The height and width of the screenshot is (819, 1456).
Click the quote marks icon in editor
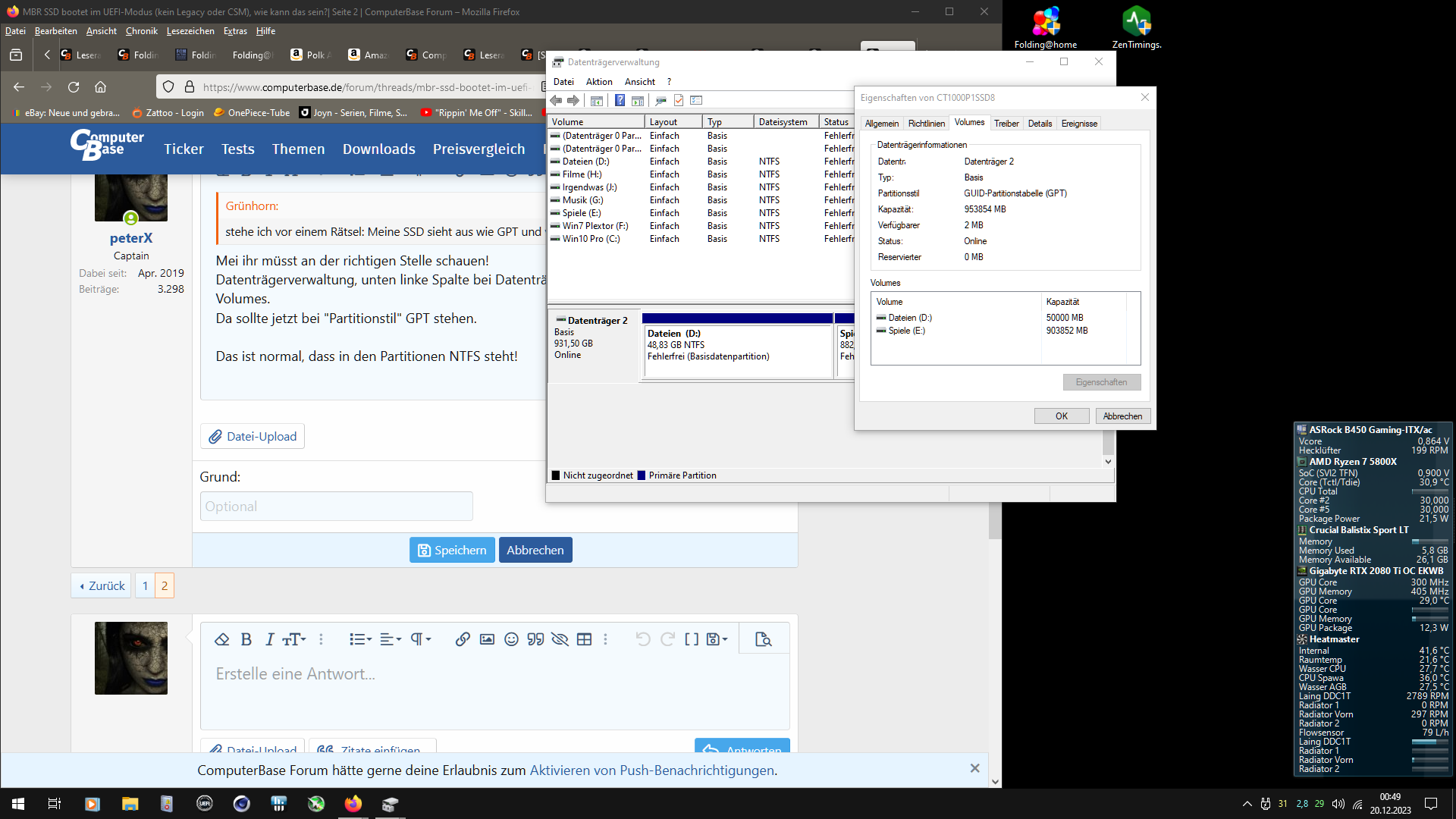pyautogui.click(x=535, y=639)
